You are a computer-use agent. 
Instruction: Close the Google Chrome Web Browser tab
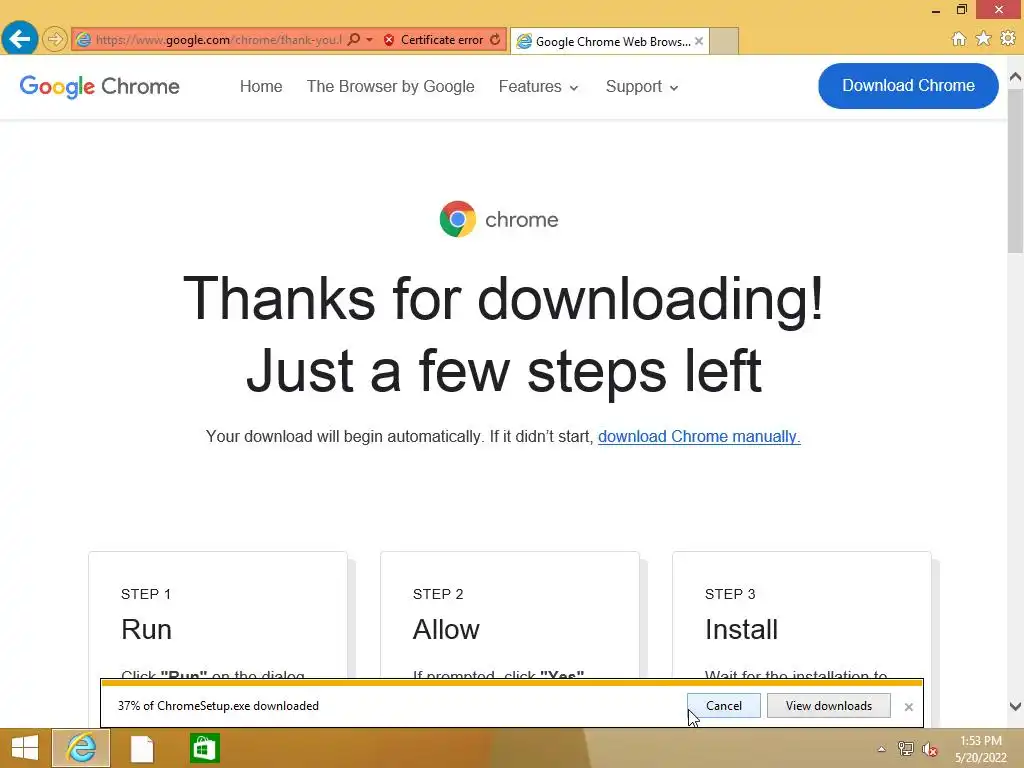pyautogui.click(x=699, y=41)
